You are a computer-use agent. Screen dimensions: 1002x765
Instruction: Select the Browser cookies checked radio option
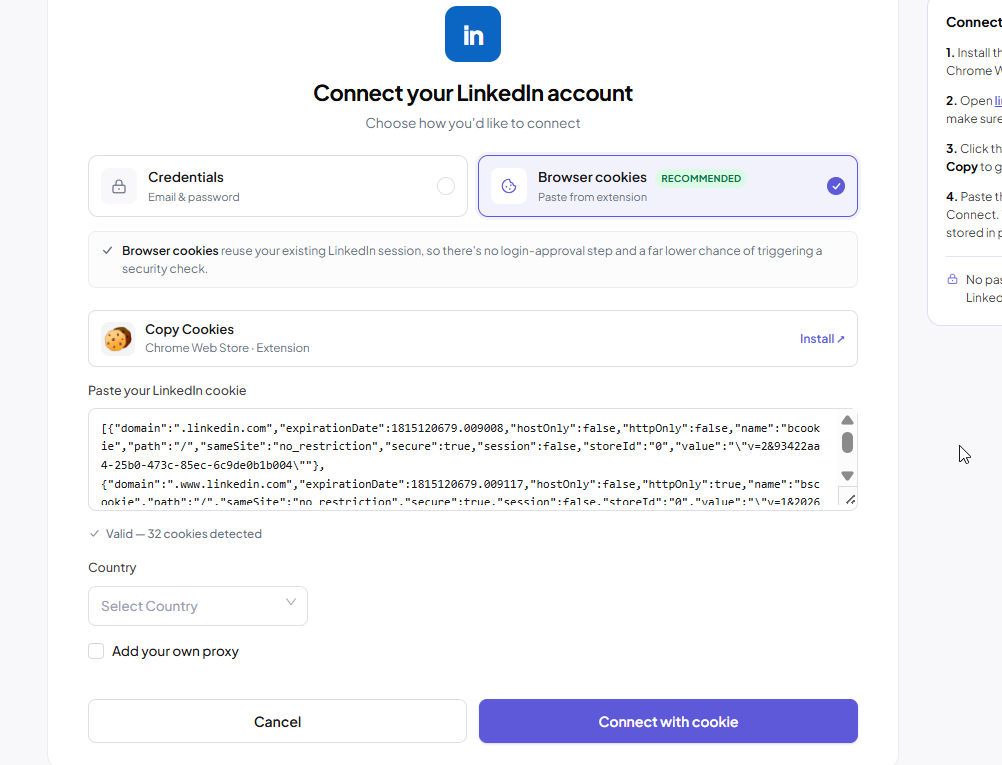coord(836,186)
